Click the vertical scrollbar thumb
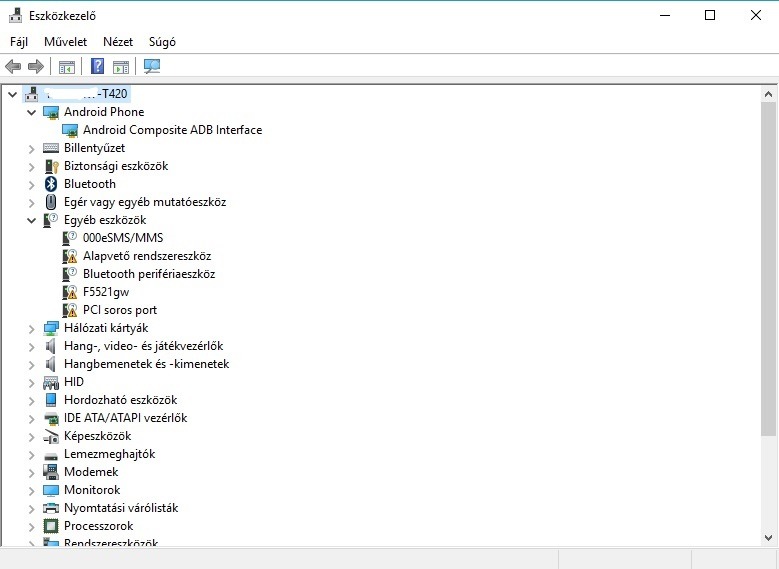The width and height of the screenshot is (779, 569). pyautogui.click(x=769, y=269)
